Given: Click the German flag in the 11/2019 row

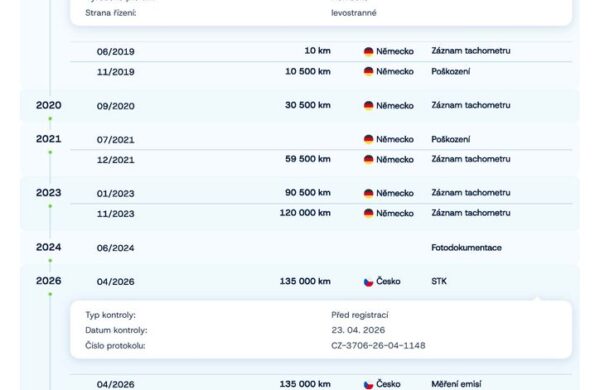Looking at the screenshot, I should click(x=368, y=72).
